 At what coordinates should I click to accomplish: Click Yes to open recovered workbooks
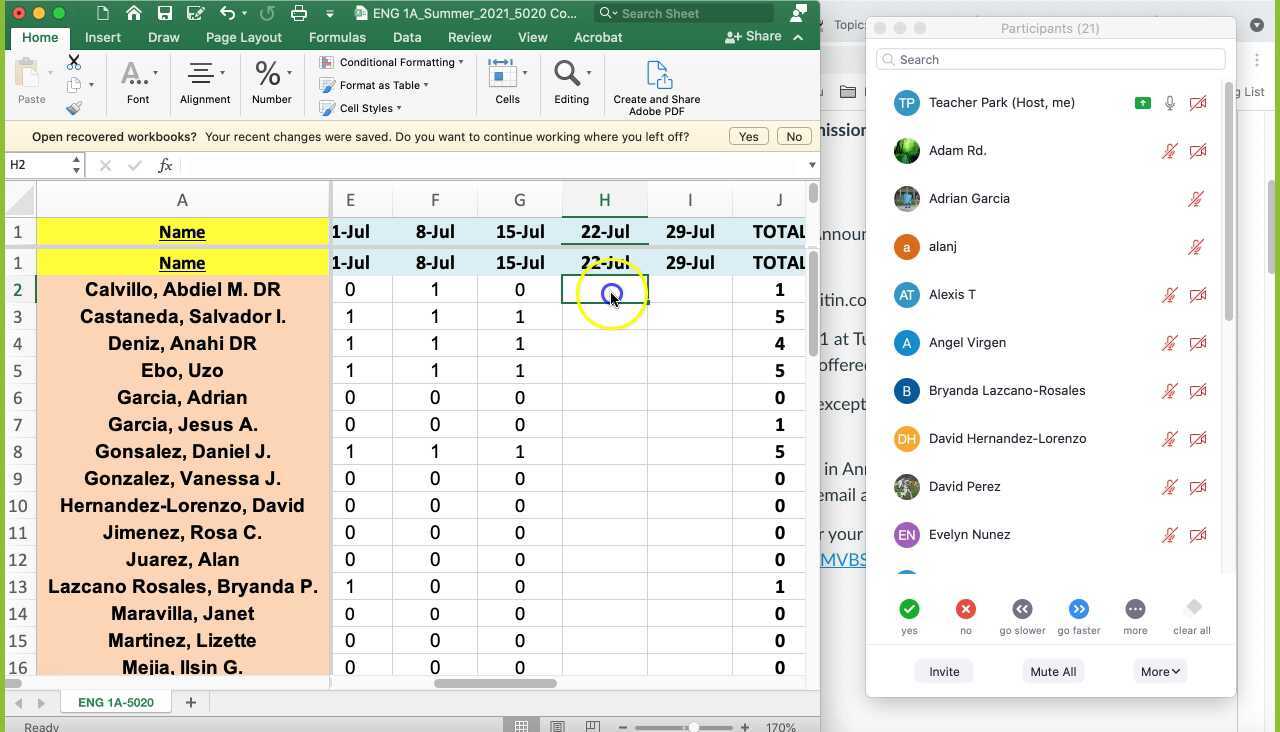(748, 137)
